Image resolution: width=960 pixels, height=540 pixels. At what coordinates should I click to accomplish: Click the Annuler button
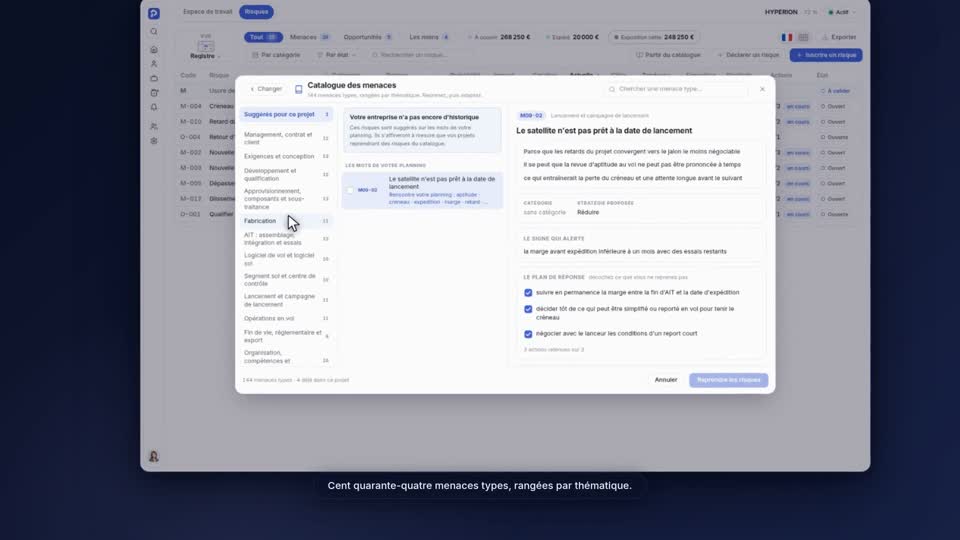[666, 380]
